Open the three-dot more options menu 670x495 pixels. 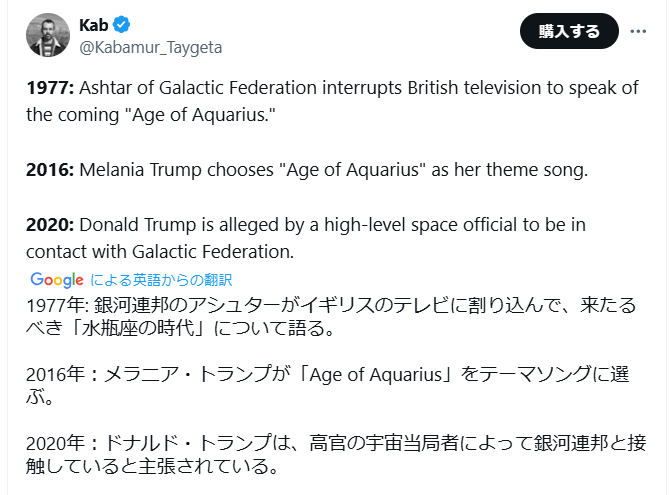(x=638, y=31)
